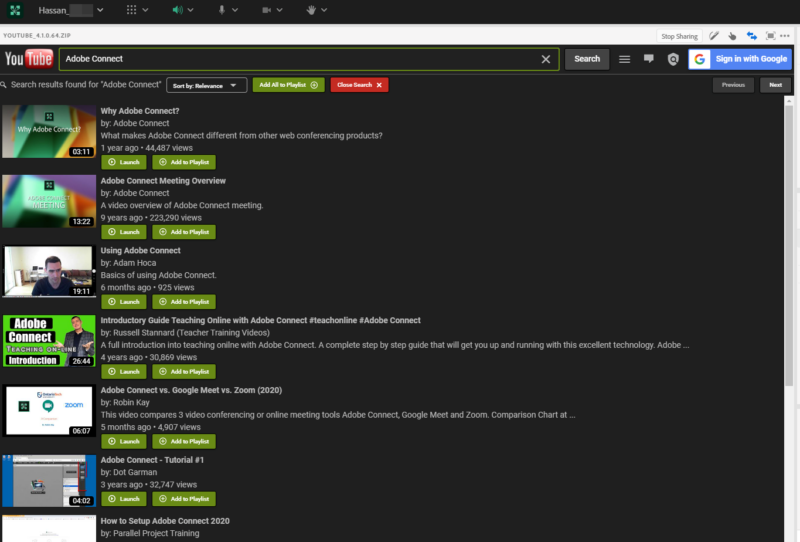
Task: Click the title Using Adobe Connect
Action: [x=140, y=251]
